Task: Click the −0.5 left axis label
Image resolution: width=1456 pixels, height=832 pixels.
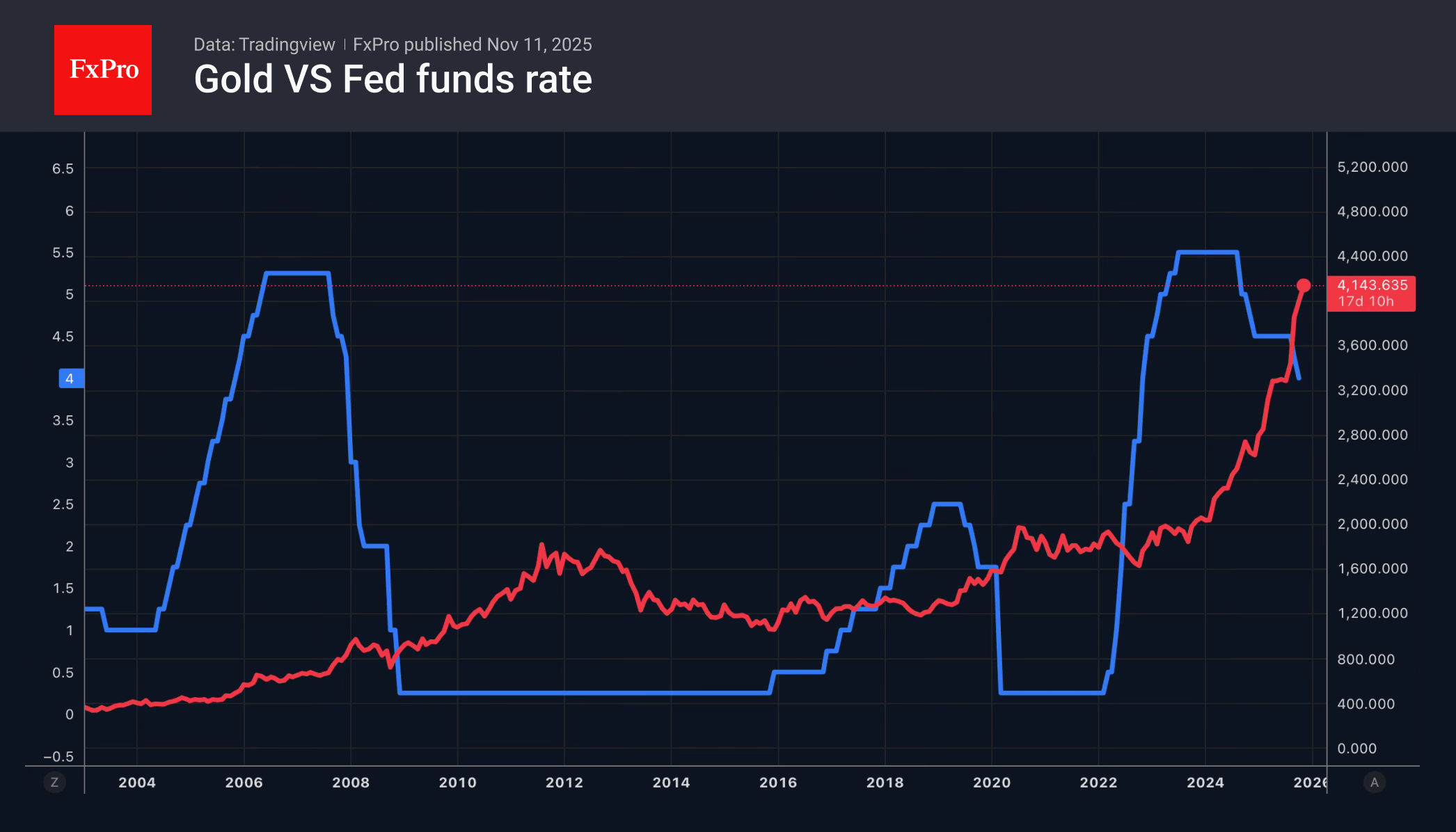Action: 58,757
